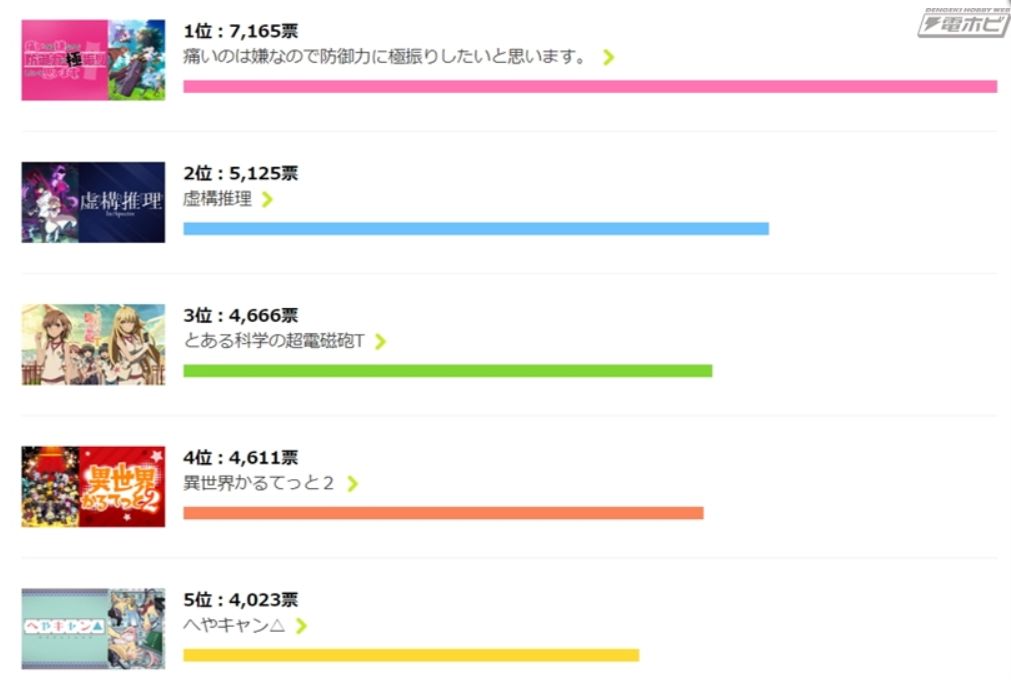1011x683 pixels.
Task: Click green chevron beside 虚構推理
Action: 266,199
